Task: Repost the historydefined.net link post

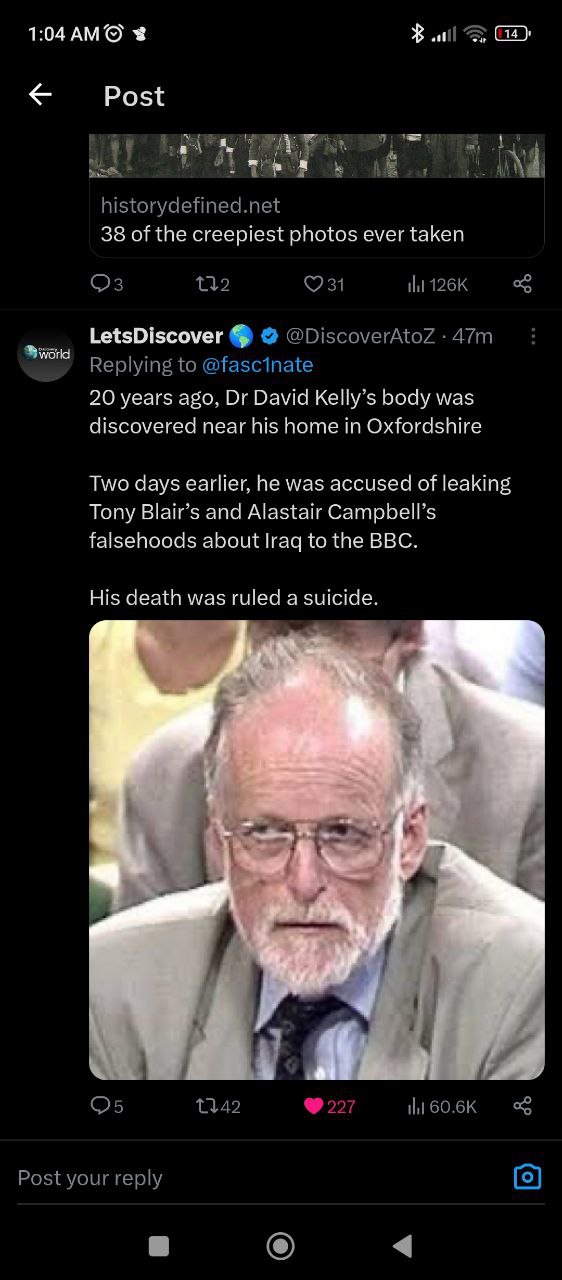Action: coord(212,284)
